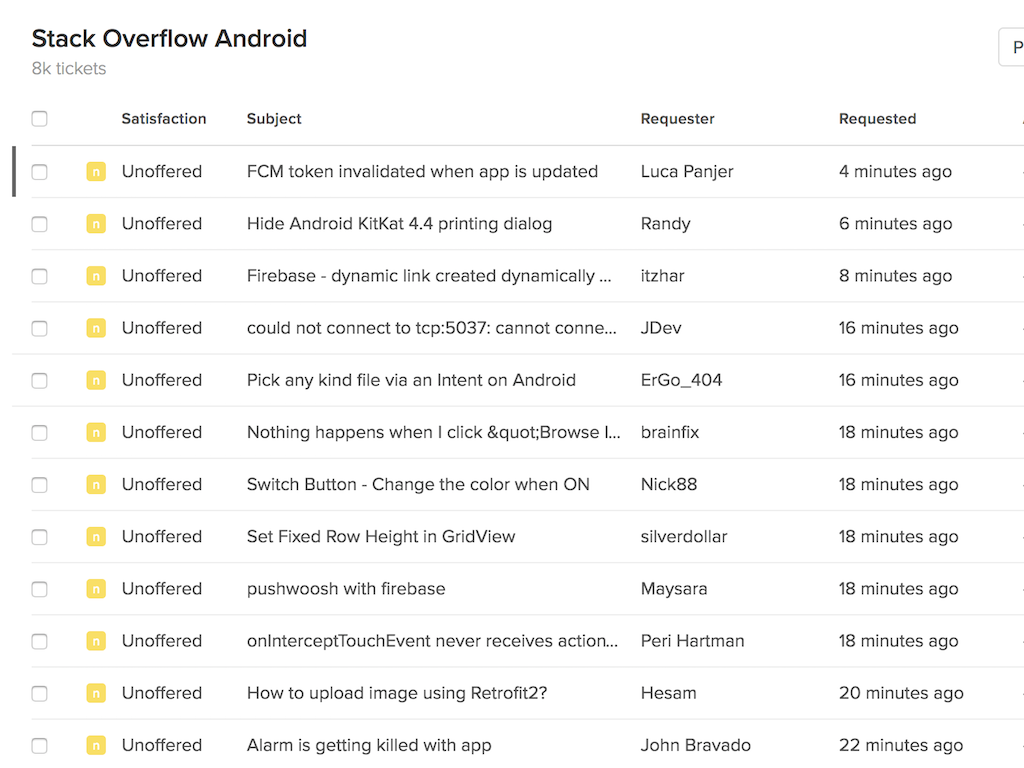This screenshot has height=768, width=1024.
Task: Click the status badge beside itzhar's Firebase ticket
Action: tap(96, 276)
